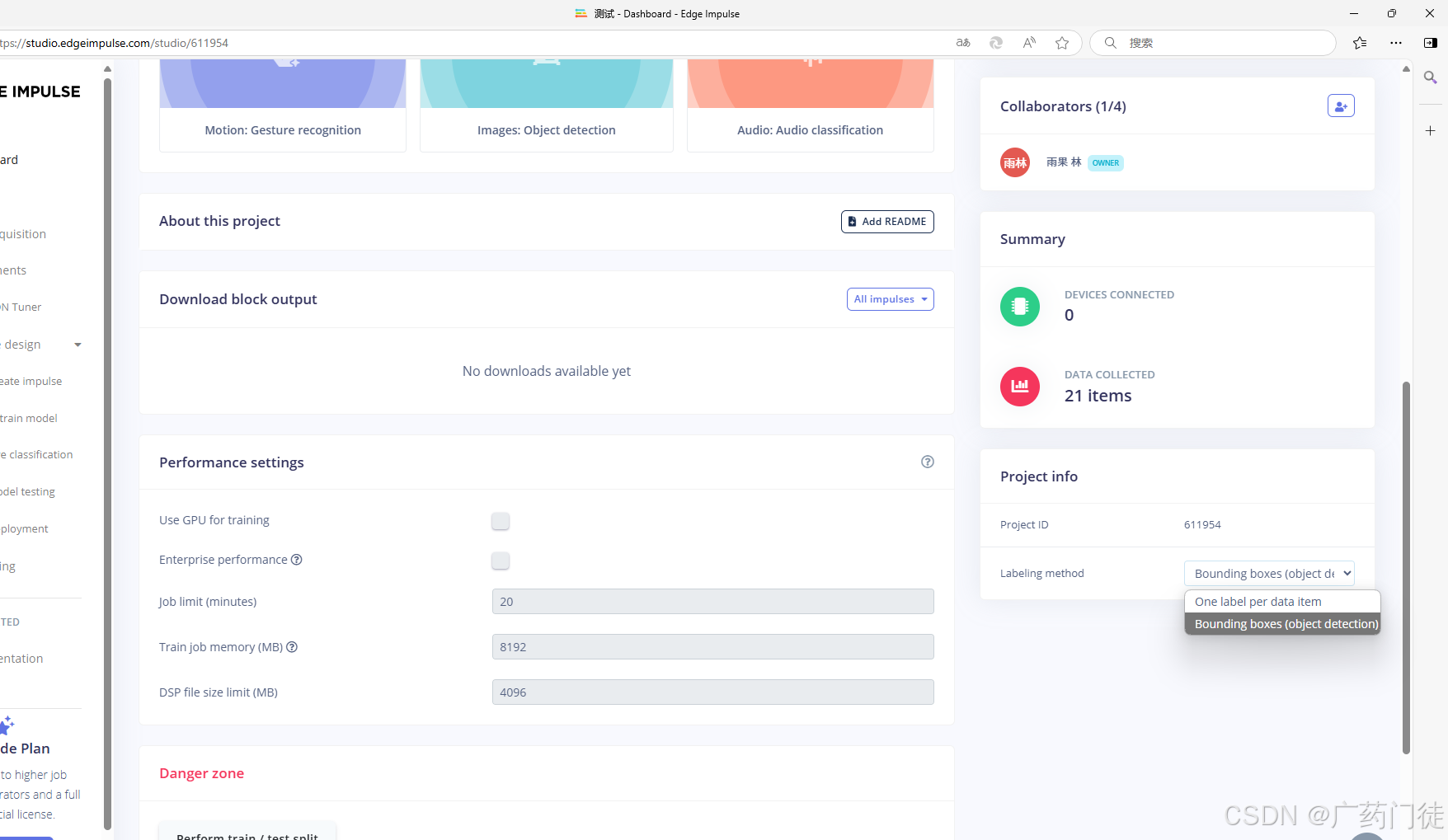
Task: Click the OWNER badge next to collaborator
Action: pos(1106,163)
